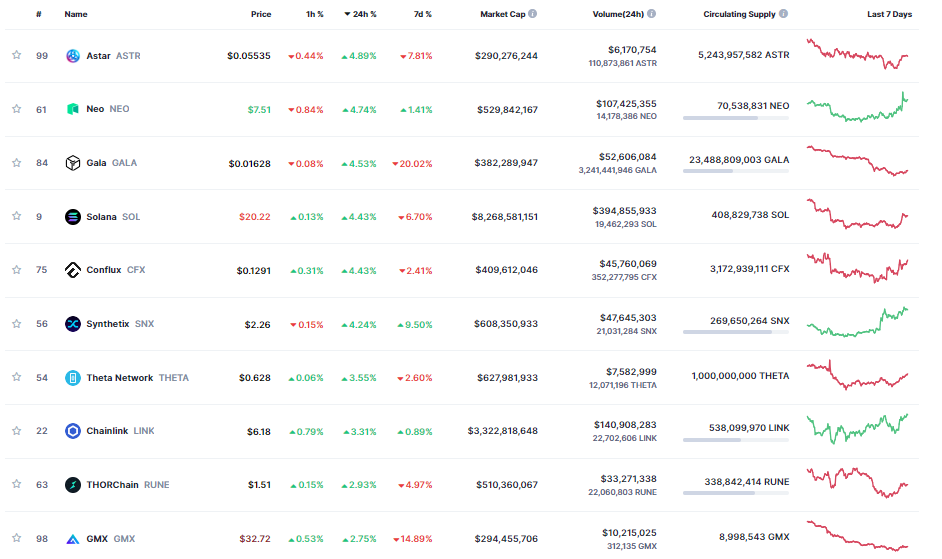The width and height of the screenshot is (942, 559).
Task: Open the Chainlink LINK coin page
Action: point(120,431)
